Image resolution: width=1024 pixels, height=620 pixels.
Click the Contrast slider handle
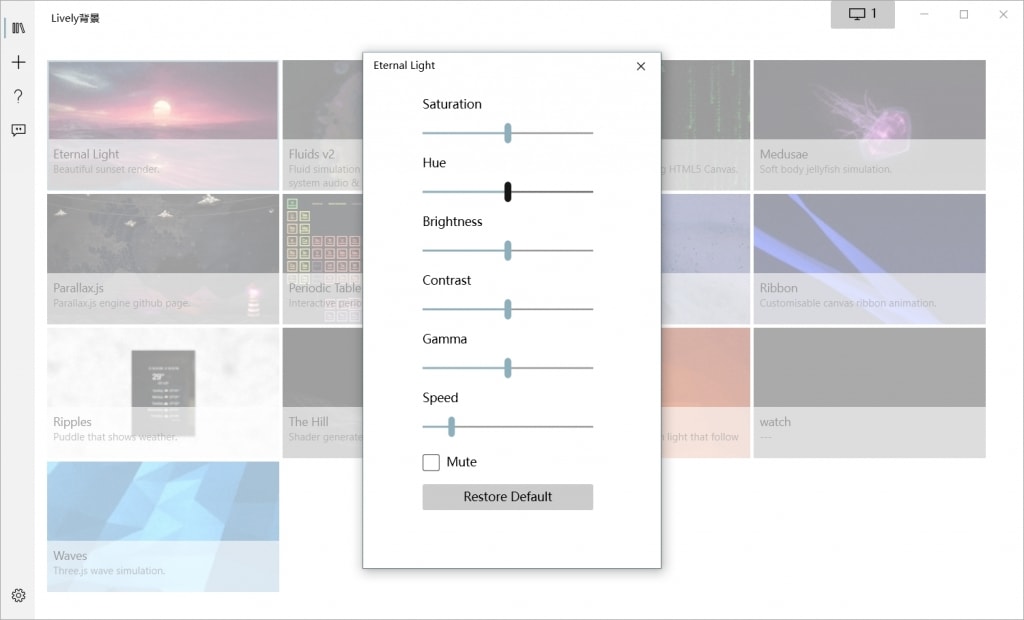pos(508,309)
